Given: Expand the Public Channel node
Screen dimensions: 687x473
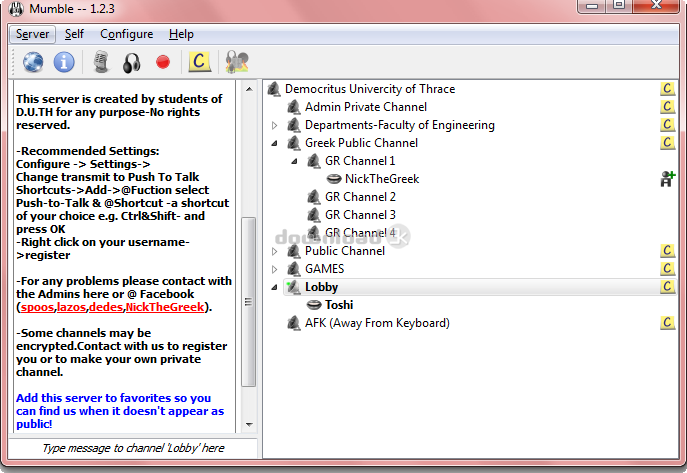Looking at the screenshot, I should [x=275, y=251].
